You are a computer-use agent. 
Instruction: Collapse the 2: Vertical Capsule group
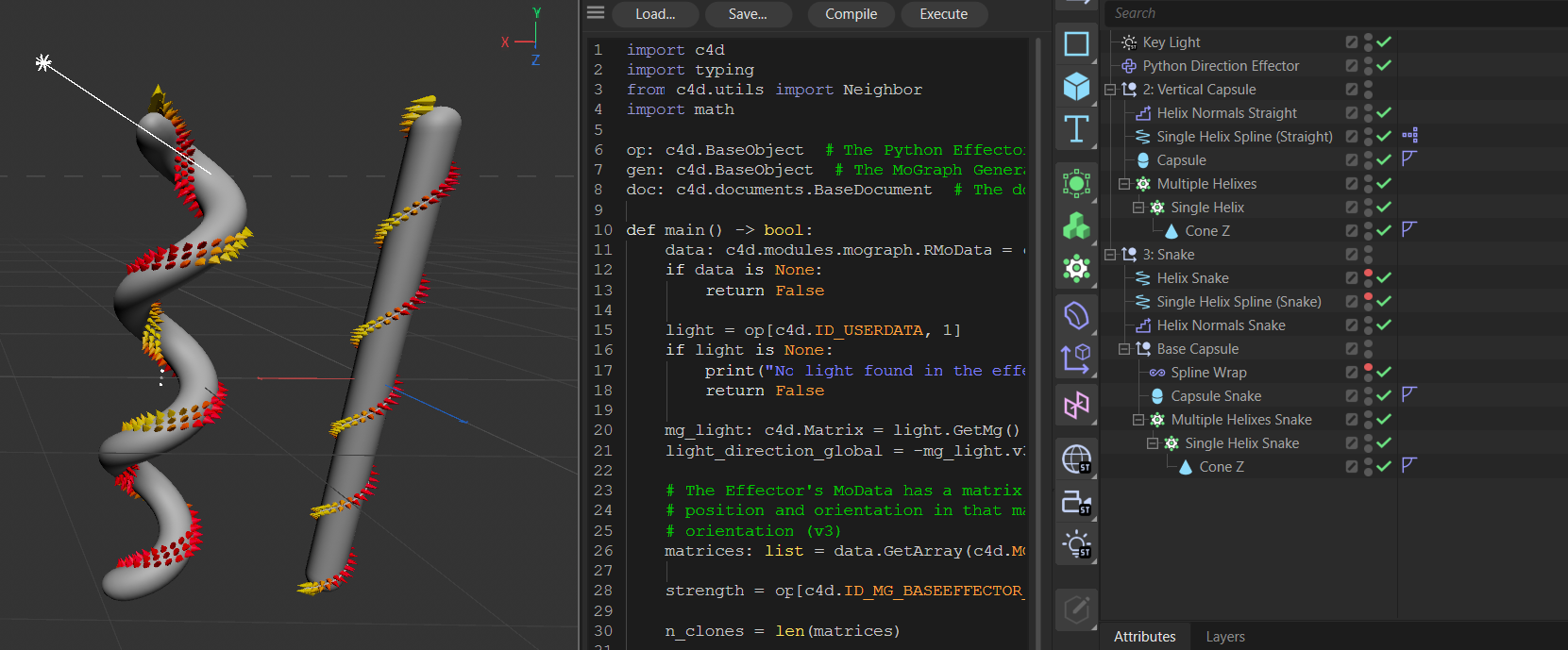point(1110,90)
